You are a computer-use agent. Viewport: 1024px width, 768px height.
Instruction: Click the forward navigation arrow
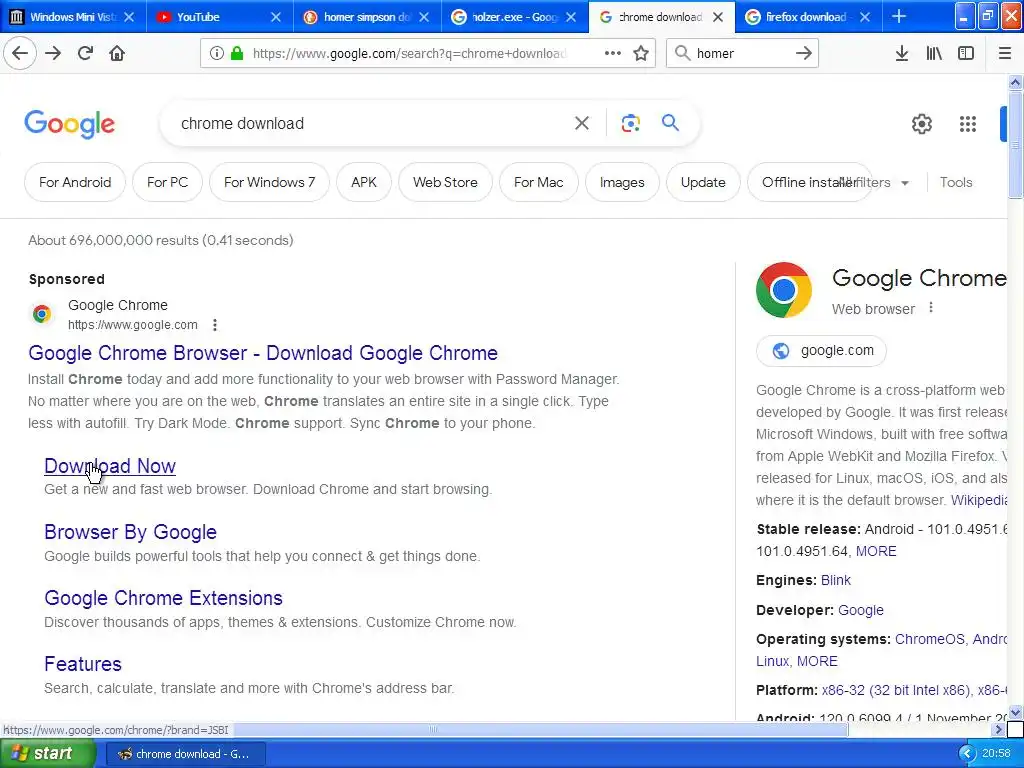(x=53, y=53)
